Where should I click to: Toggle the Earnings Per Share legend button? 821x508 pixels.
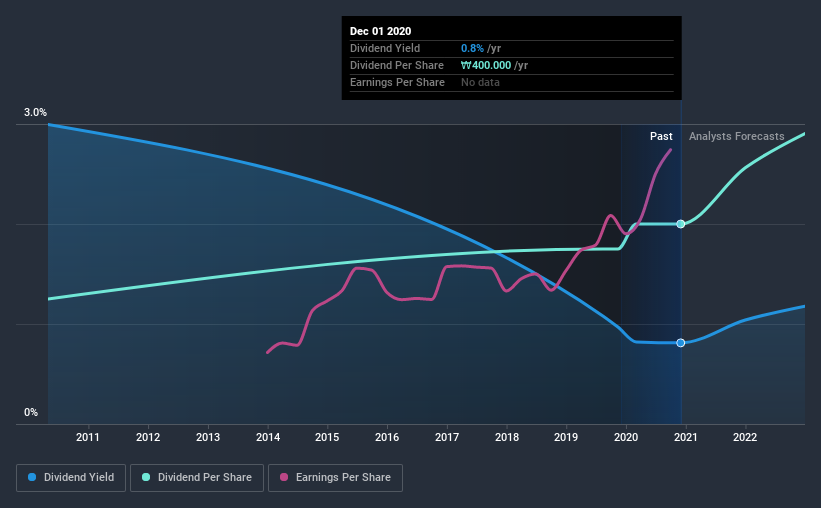tap(335, 478)
